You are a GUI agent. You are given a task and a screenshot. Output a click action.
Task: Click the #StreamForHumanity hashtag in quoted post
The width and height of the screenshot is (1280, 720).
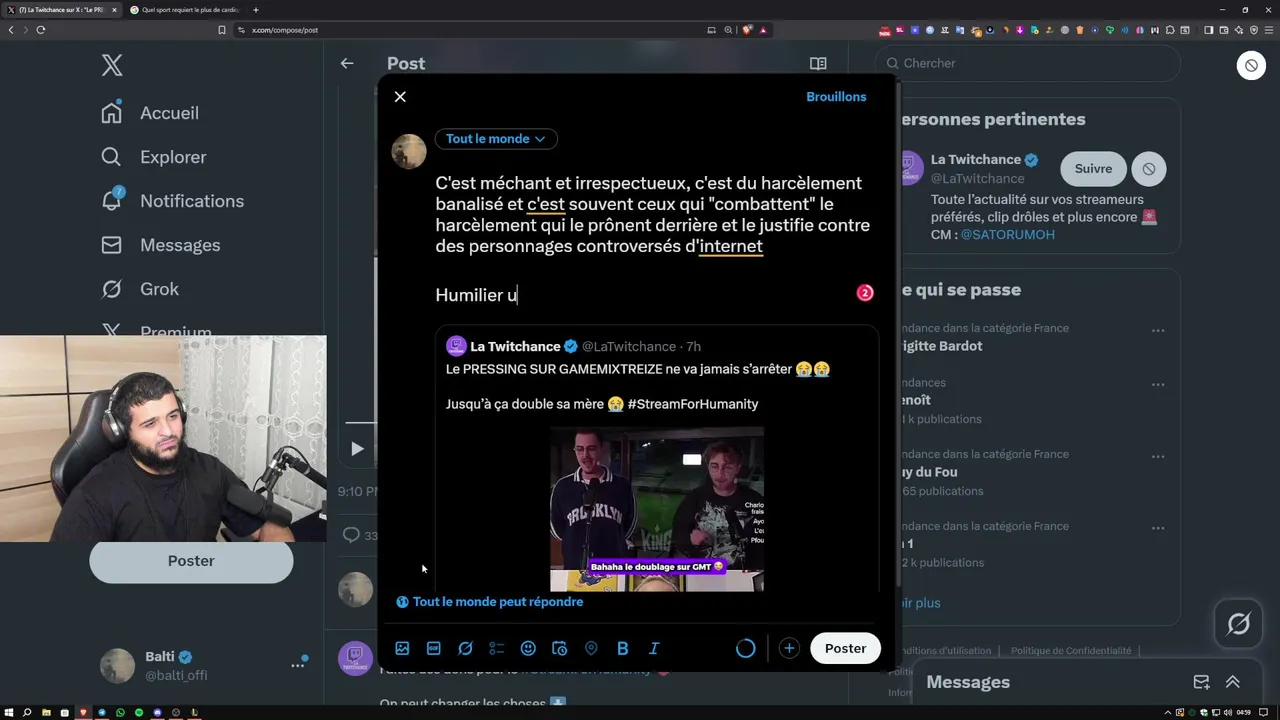693,404
